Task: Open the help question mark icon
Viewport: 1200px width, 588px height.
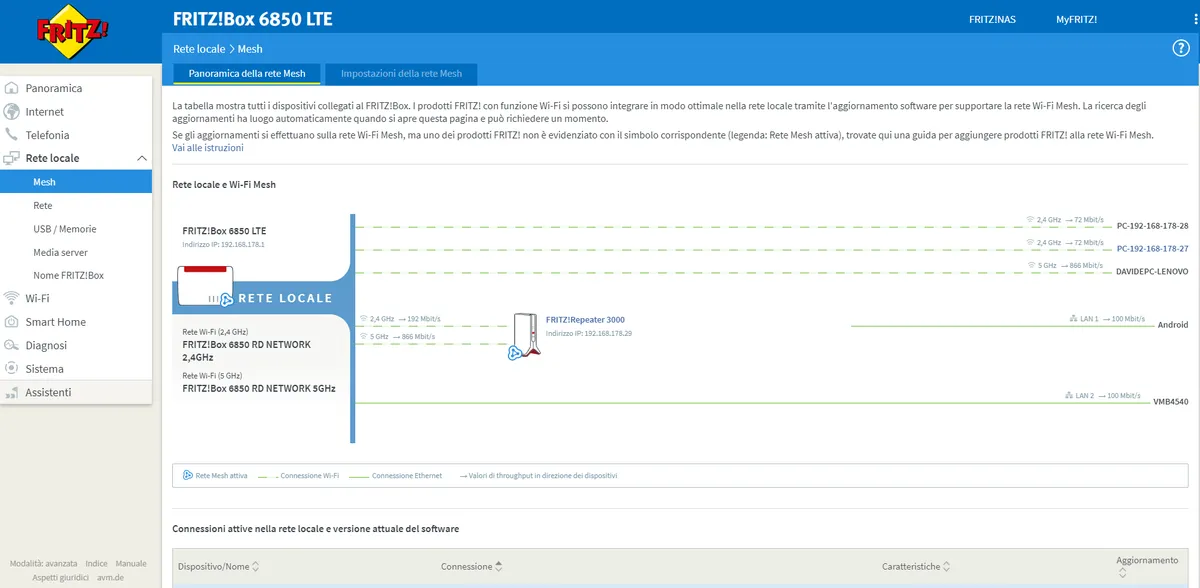Action: 1180,48
